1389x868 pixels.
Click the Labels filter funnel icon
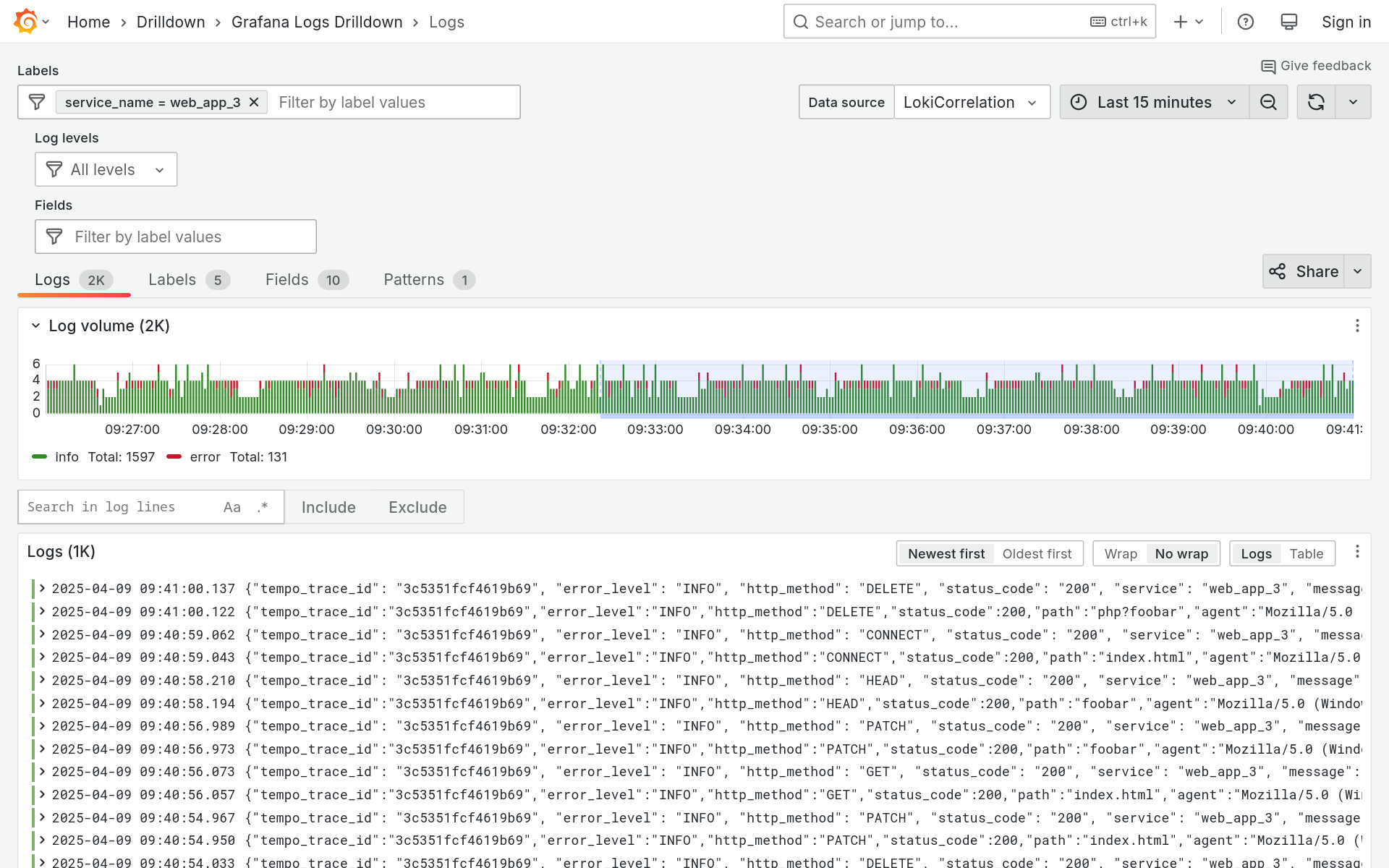click(x=37, y=102)
